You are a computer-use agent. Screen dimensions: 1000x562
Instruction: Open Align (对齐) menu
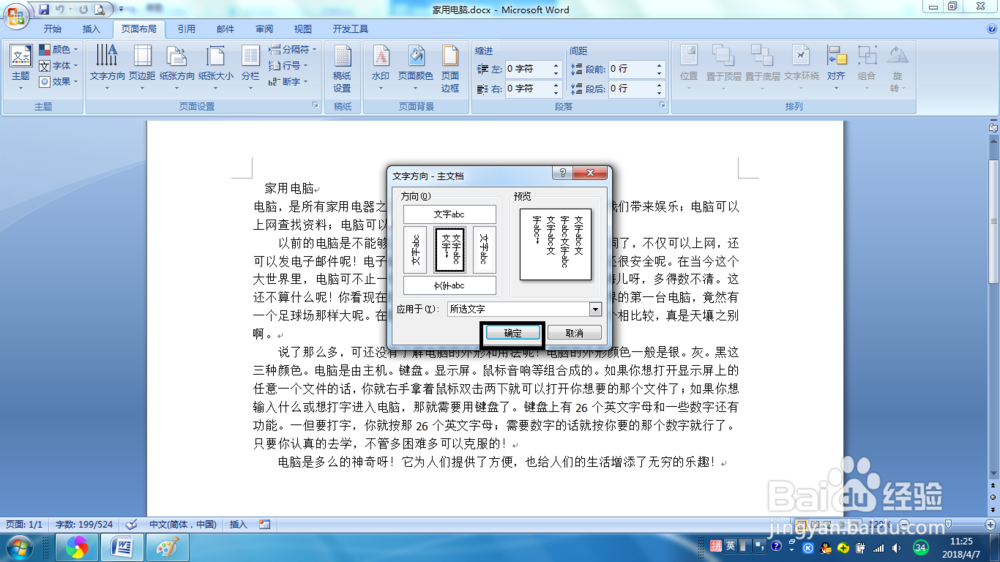pyautogui.click(x=836, y=66)
